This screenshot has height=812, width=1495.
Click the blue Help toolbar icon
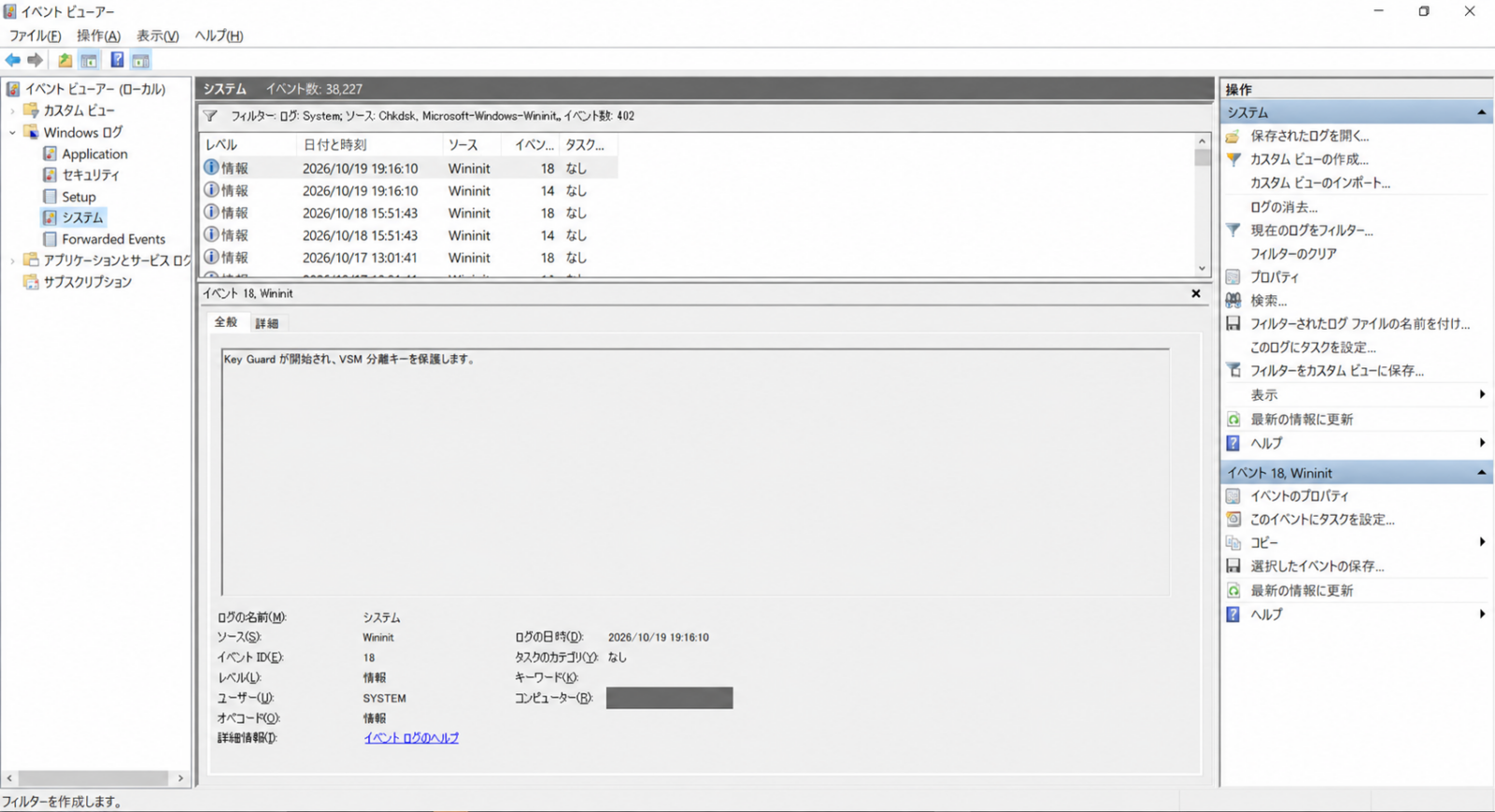click(x=117, y=61)
